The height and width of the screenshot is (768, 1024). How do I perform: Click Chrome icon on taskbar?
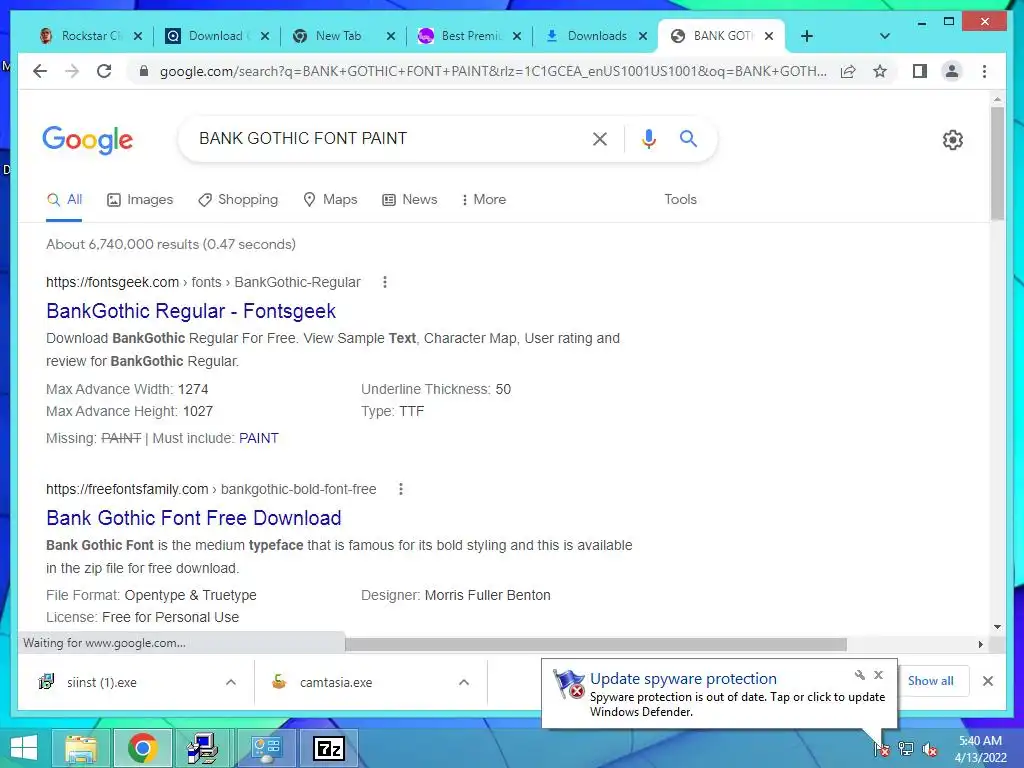[142, 748]
